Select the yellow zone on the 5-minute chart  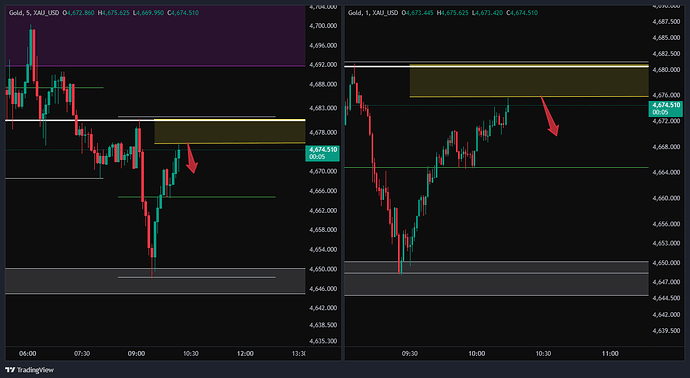[230, 132]
